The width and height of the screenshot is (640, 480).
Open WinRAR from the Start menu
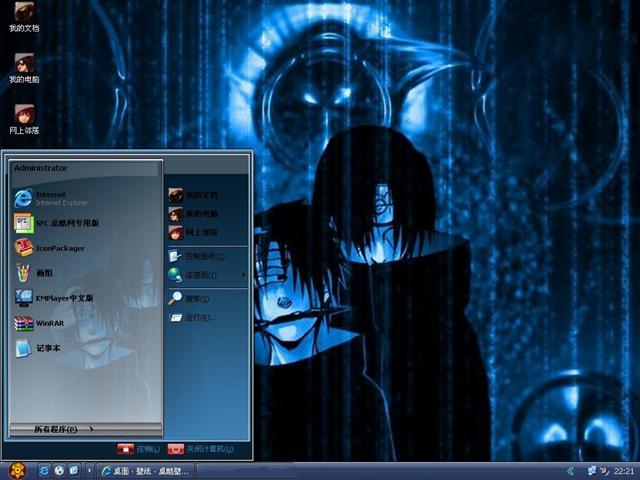(x=39, y=323)
